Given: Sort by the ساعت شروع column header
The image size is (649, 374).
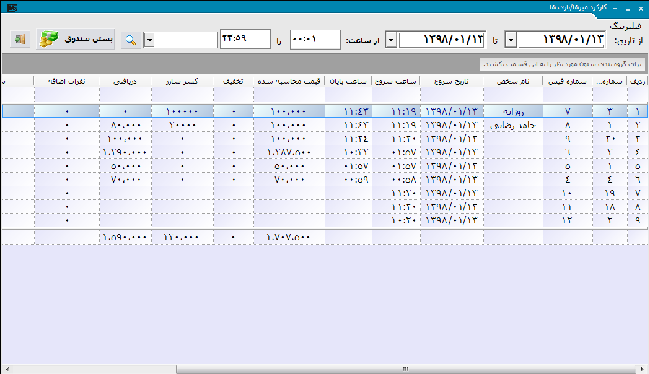Looking at the screenshot, I should coord(396,82).
